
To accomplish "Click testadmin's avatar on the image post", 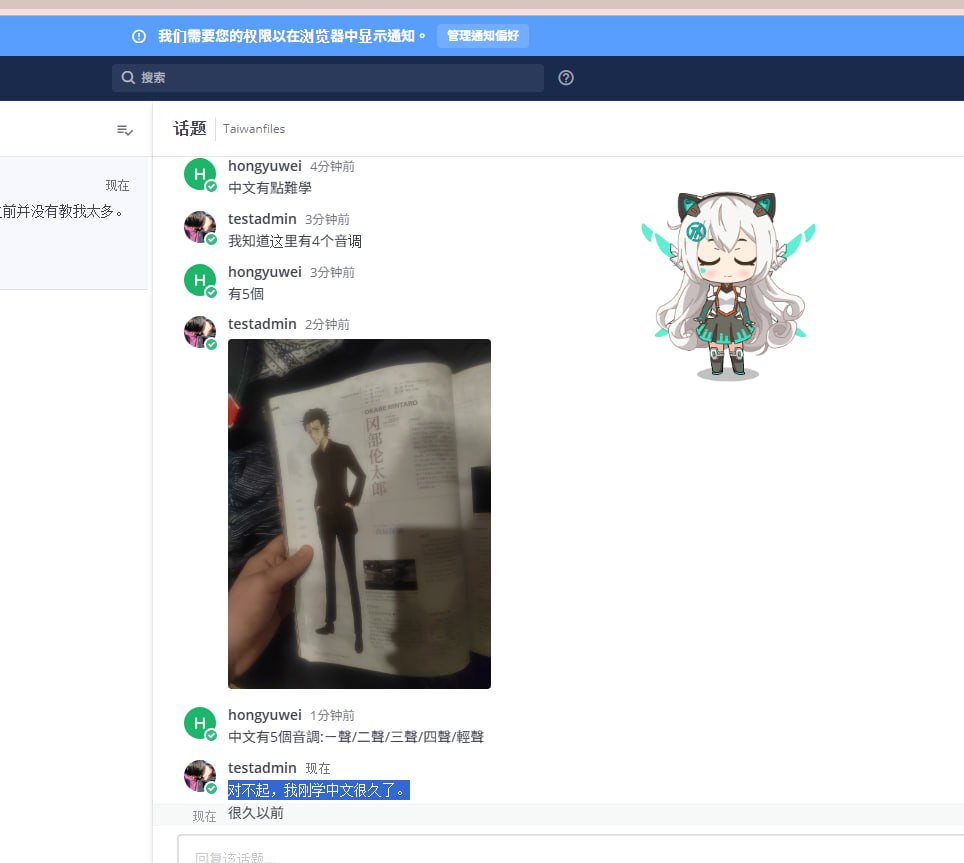I will (200, 332).
